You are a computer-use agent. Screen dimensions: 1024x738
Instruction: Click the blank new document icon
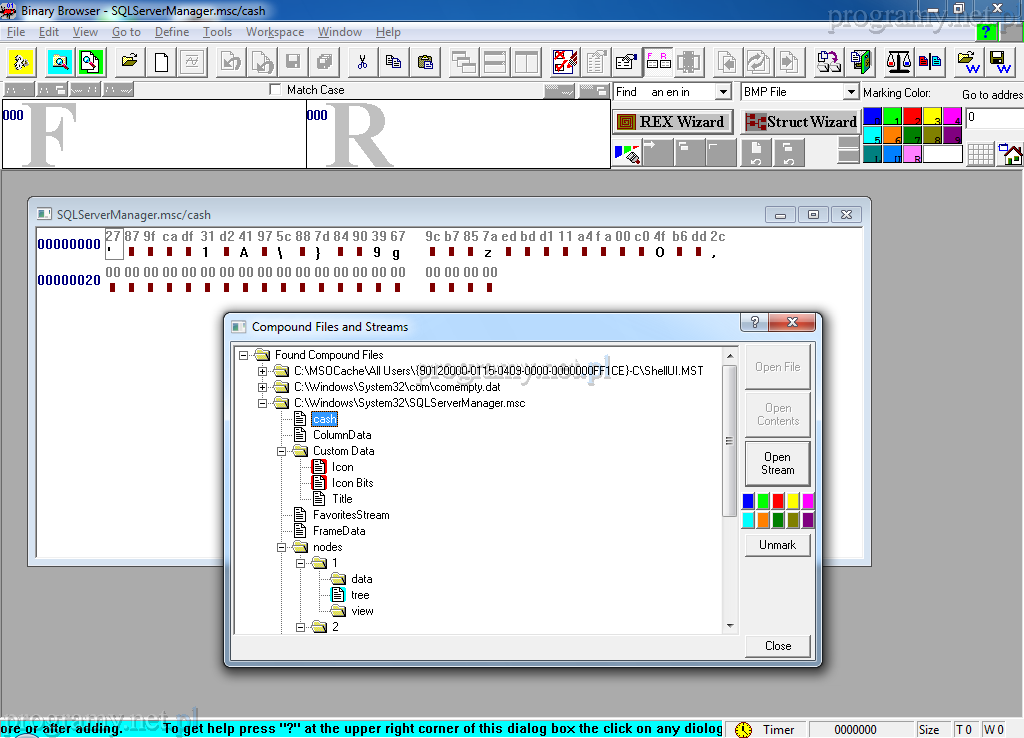tap(161, 62)
